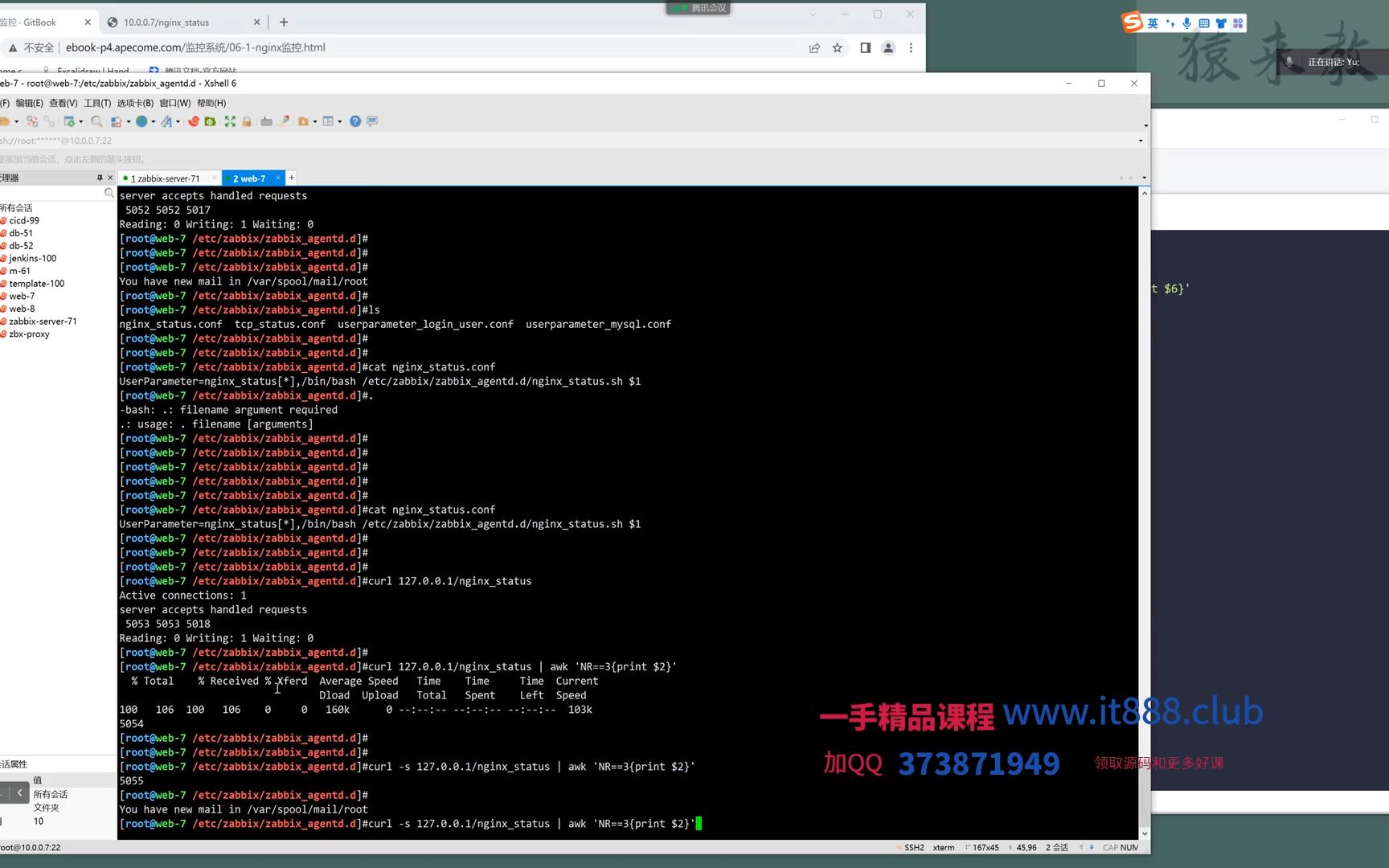
Task: Pin the session manager panel
Action: pyautogui.click(x=100, y=178)
